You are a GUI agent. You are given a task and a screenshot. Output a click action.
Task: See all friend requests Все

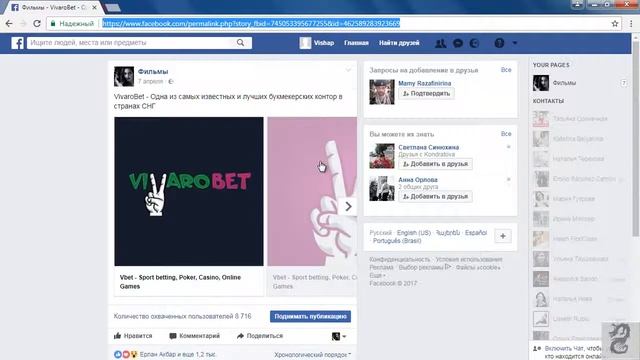[x=506, y=70]
